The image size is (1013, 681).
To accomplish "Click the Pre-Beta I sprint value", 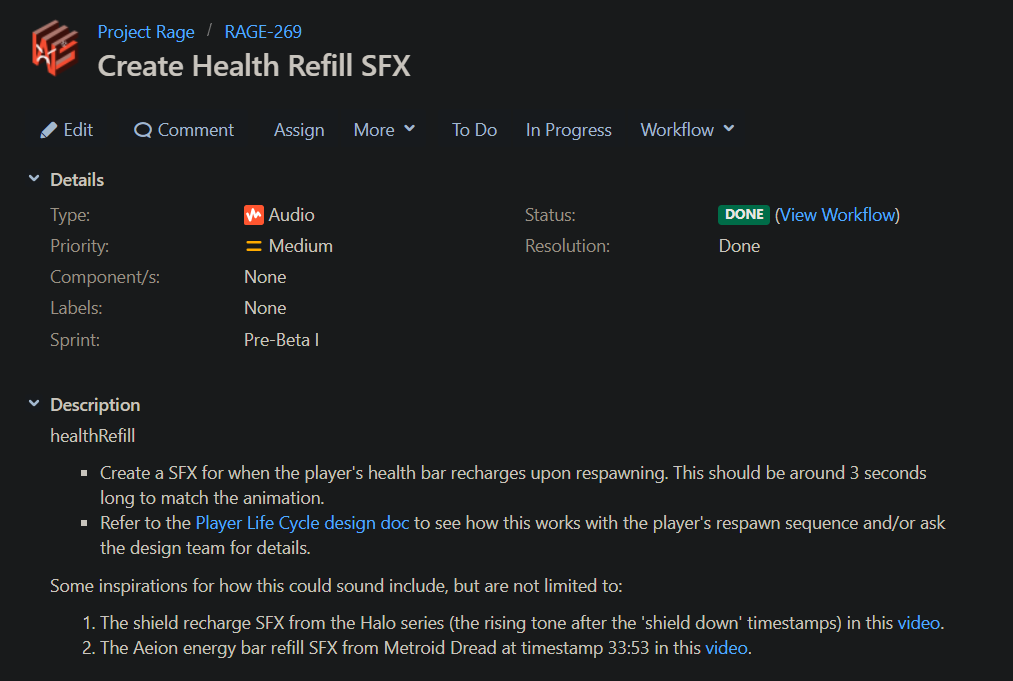I will coord(282,340).
